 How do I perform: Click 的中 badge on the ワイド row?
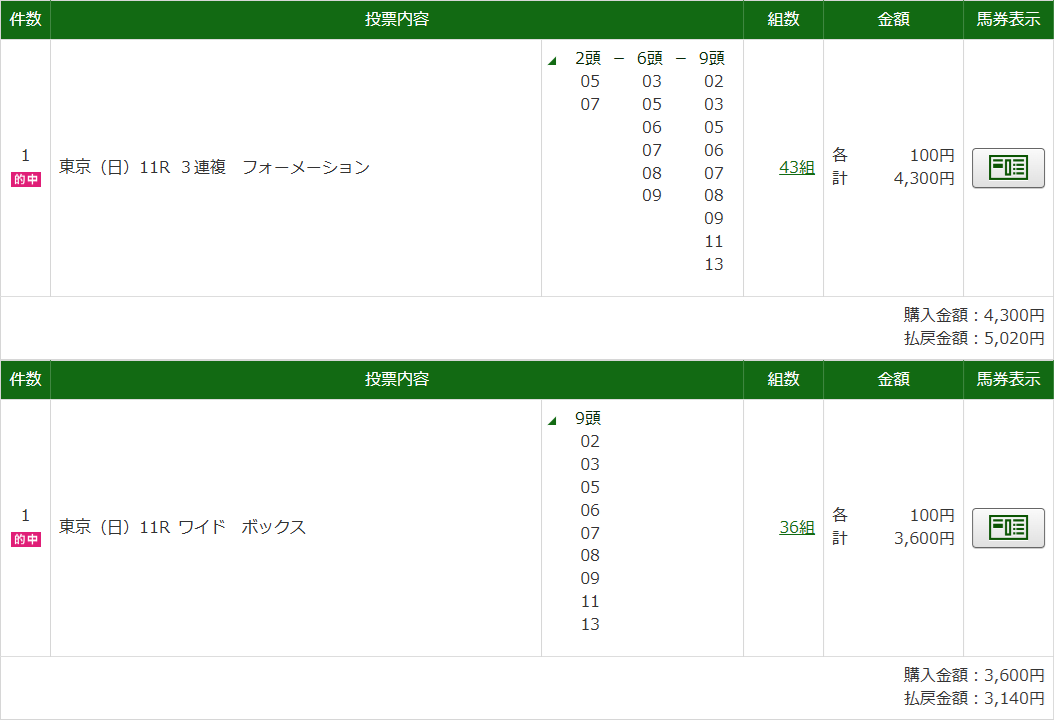26,540
